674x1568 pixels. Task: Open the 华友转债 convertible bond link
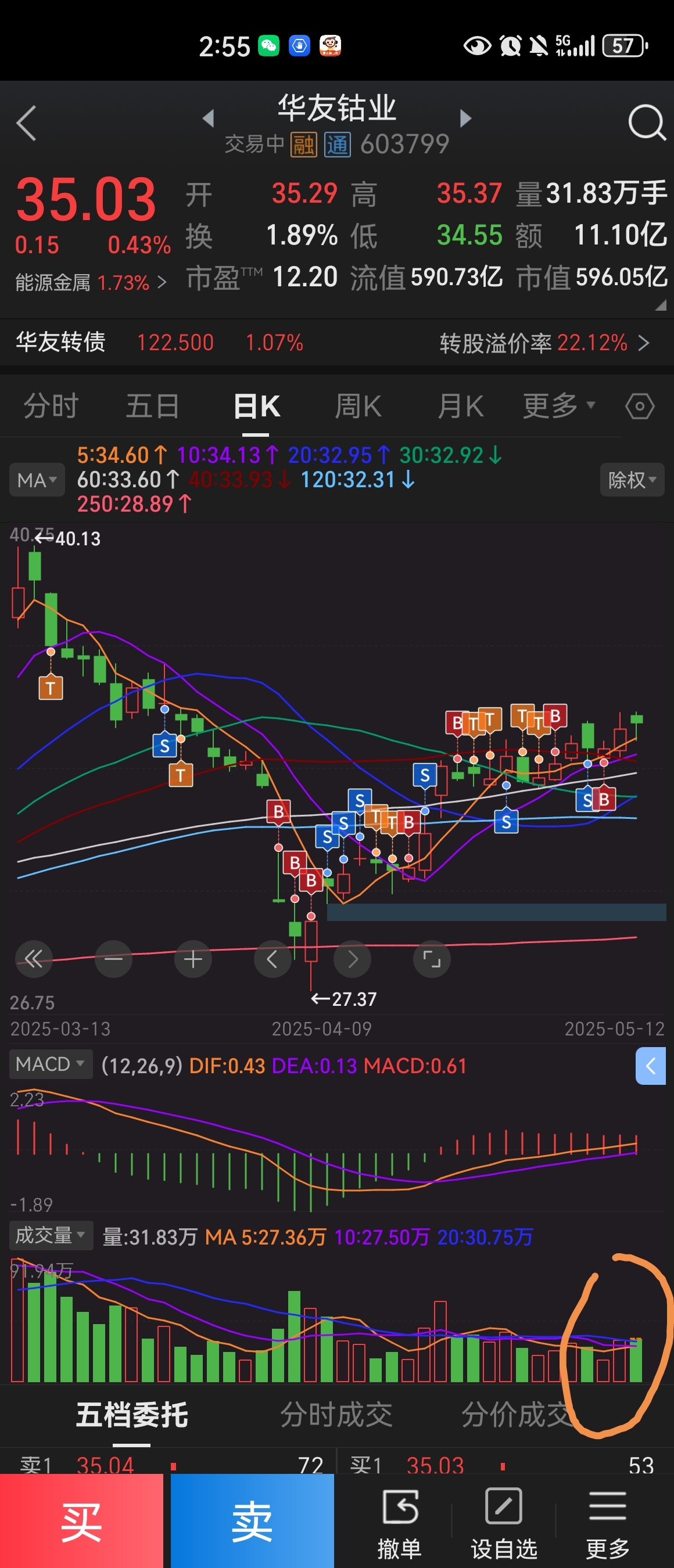(60, 342)
